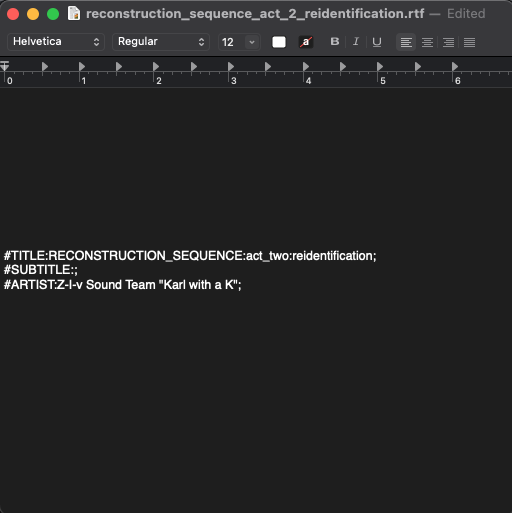Click the Edited status label
This screenshot has width=512, height=513.
[x=466, y=14]
